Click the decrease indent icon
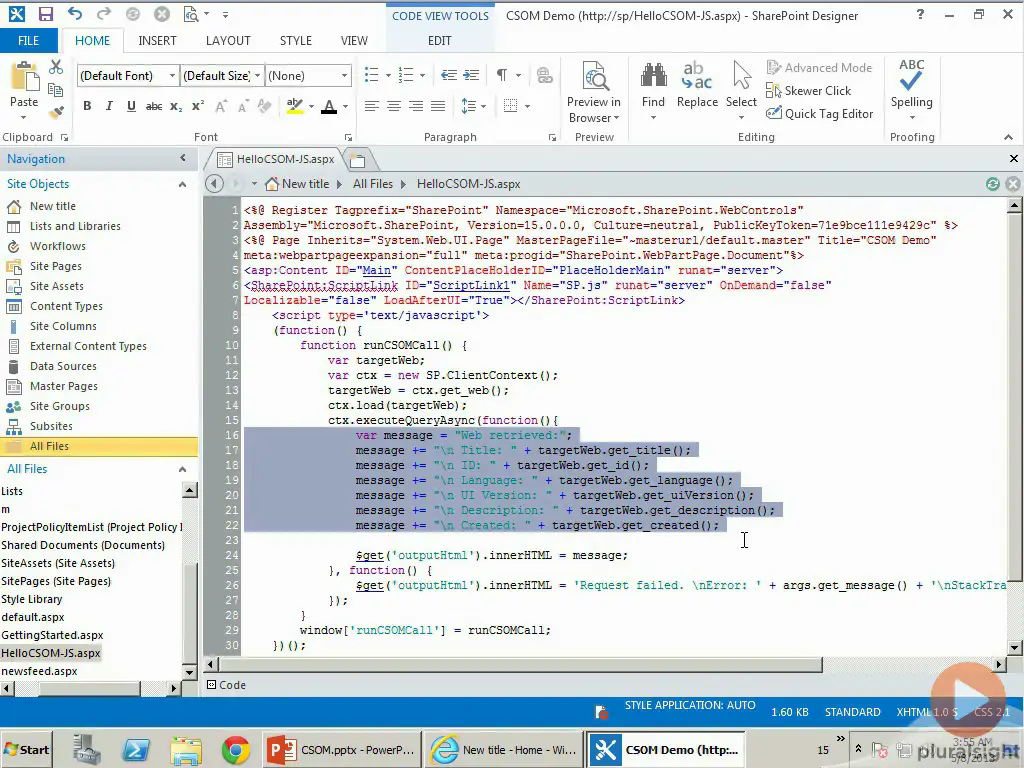 click(449, 75)
